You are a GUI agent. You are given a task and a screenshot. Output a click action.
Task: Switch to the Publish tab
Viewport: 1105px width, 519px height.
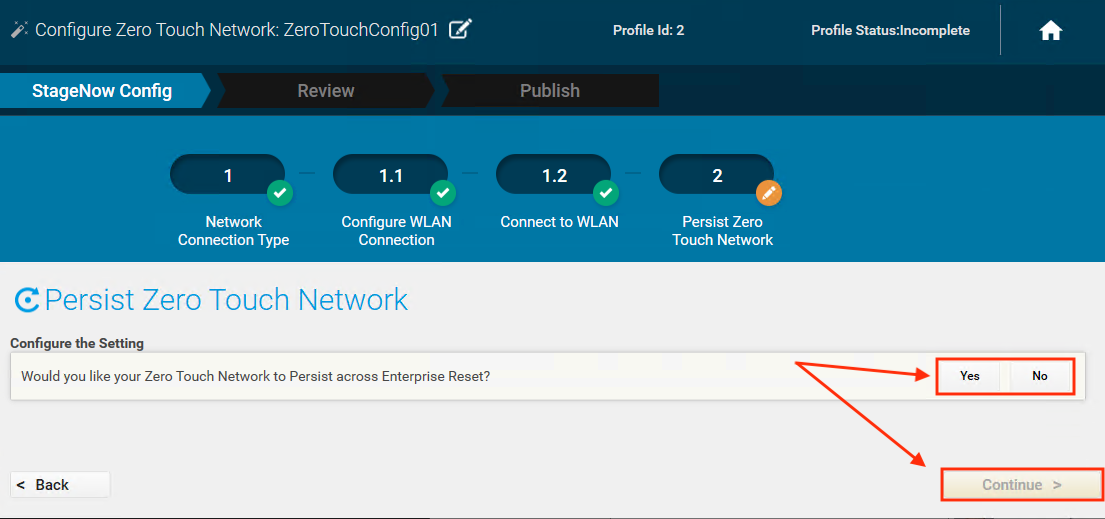click(549, 91)
